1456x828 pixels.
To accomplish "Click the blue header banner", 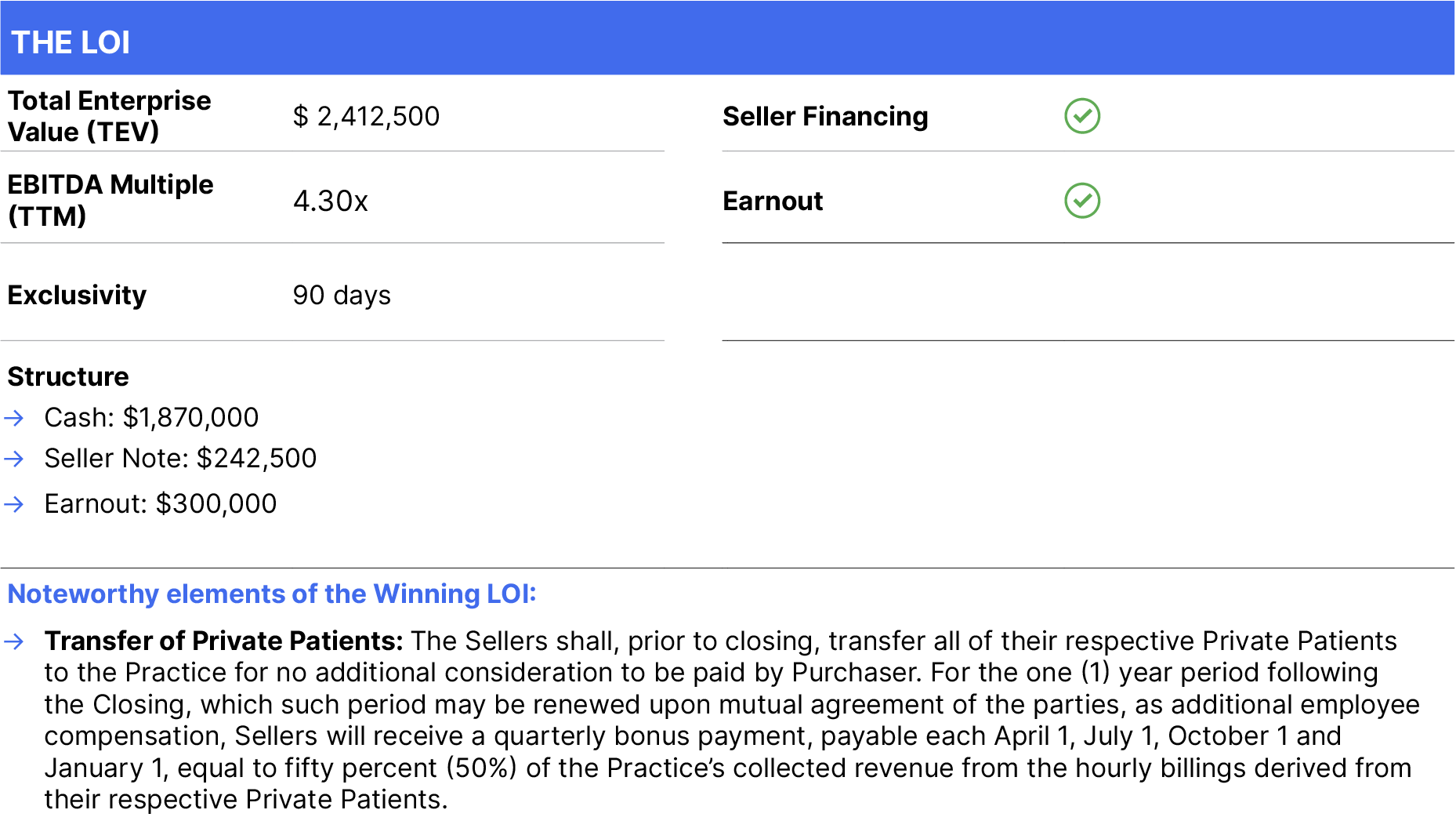I will [x=727, y=38].
